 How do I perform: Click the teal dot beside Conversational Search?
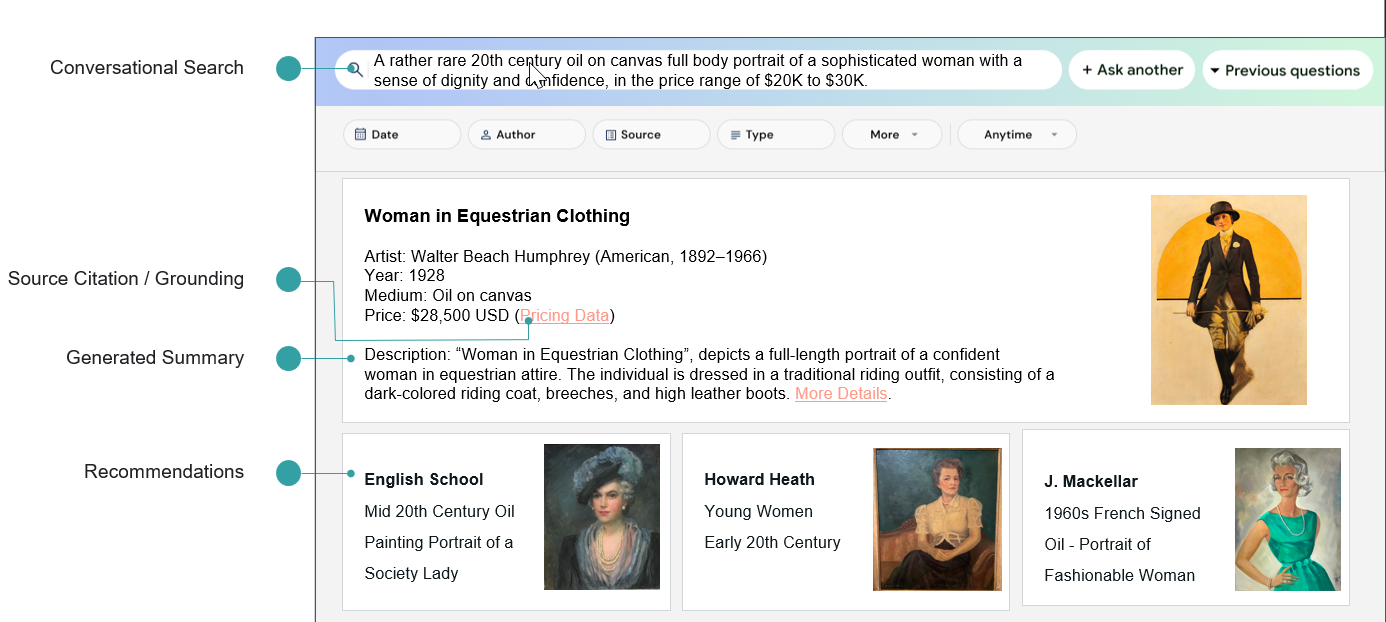[x=289, y=68]
